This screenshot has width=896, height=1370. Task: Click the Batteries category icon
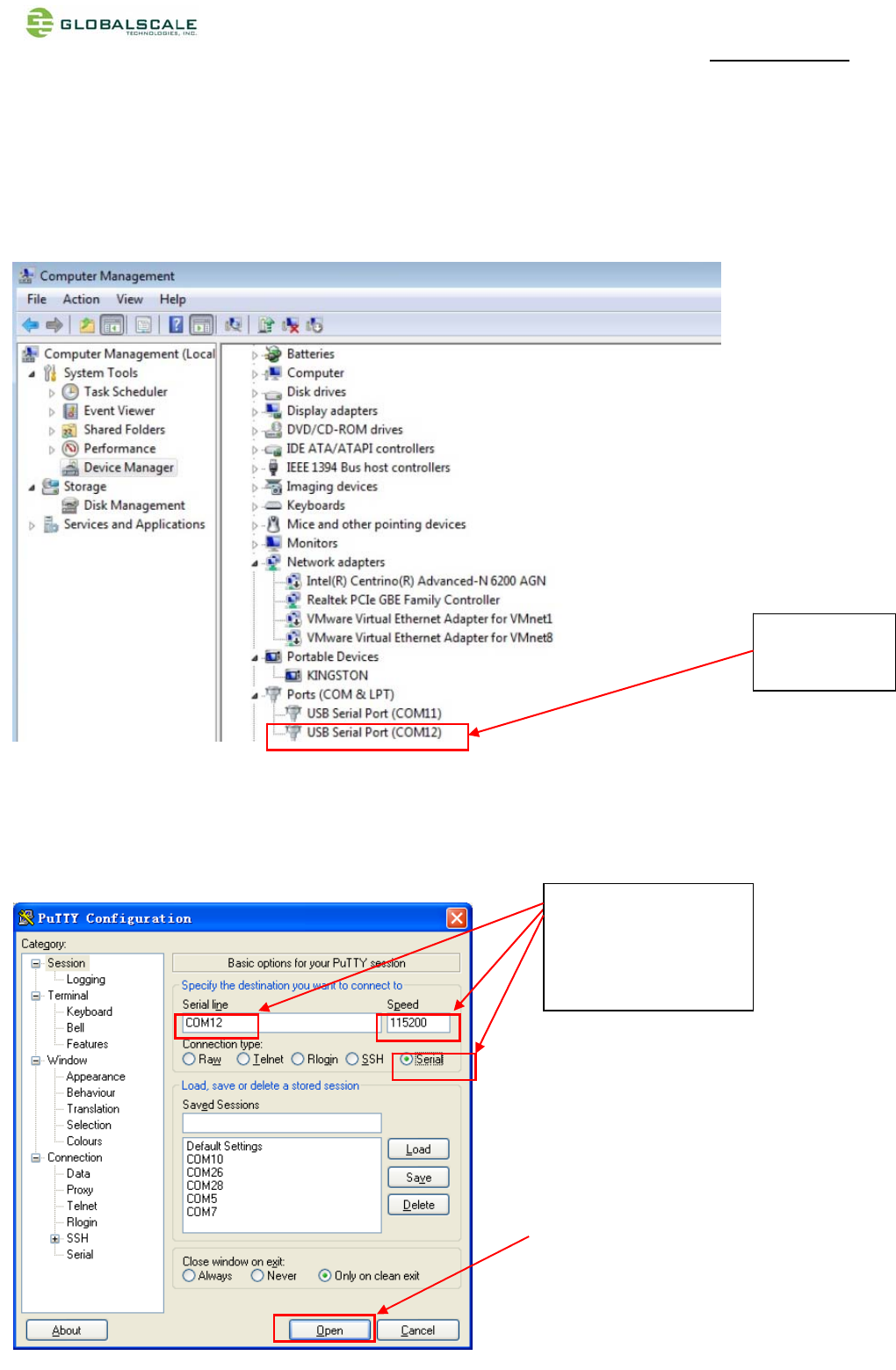[273, 354]
